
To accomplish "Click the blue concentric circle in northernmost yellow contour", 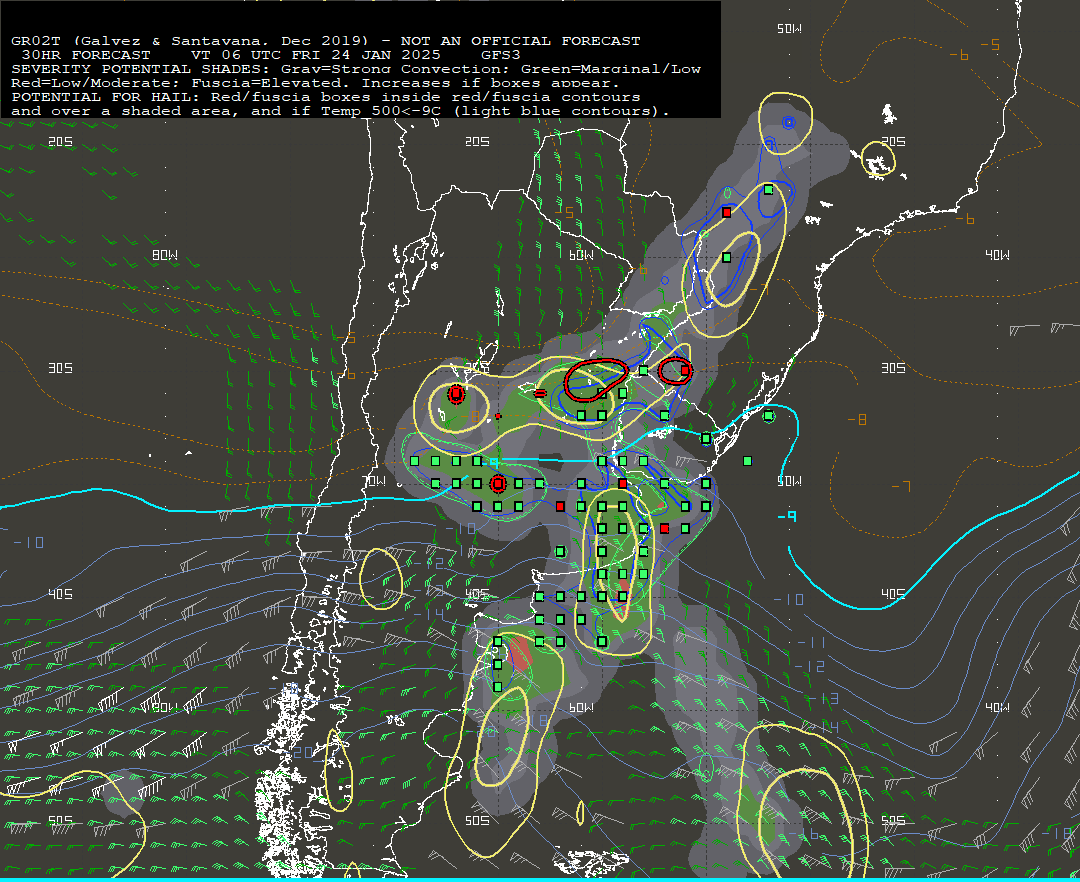I will click(789, 123).
